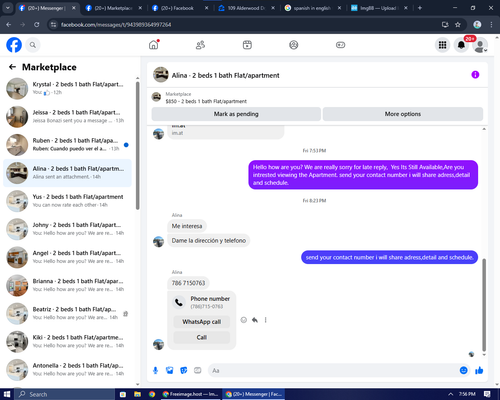Viewport: 500px width, 400px height.
Task: Open Kiki conversation in the list
Action: click(x=67, y=342)
